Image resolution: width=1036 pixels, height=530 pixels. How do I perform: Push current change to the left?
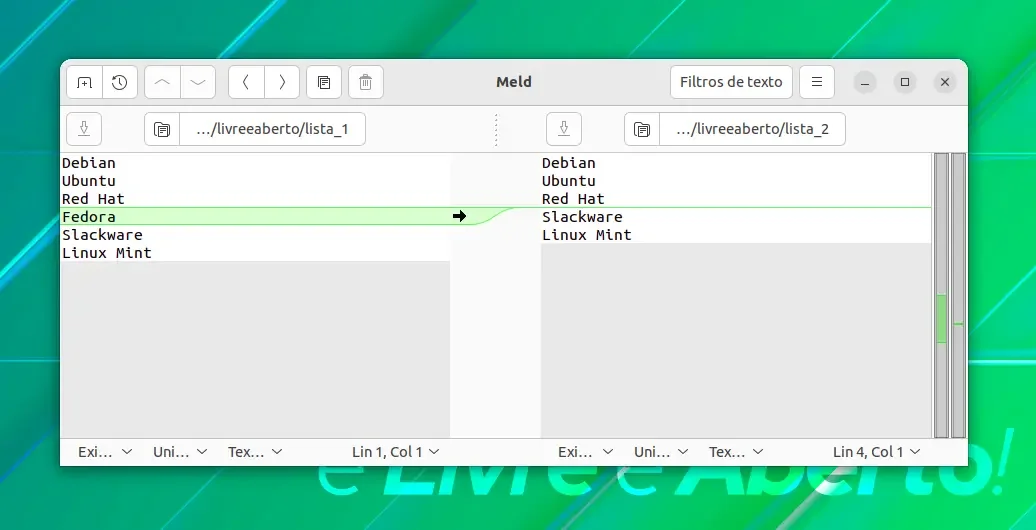coord(246,83)
